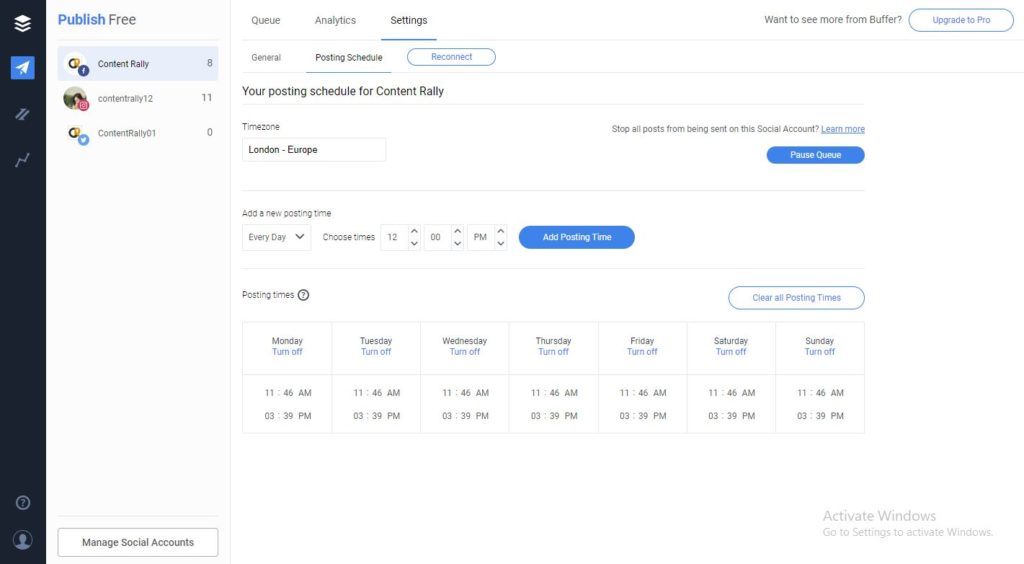Click Wednesday's 03:39 PM posting time
The width and height of the screenshot is (1024, 564).
click(465, 416)
